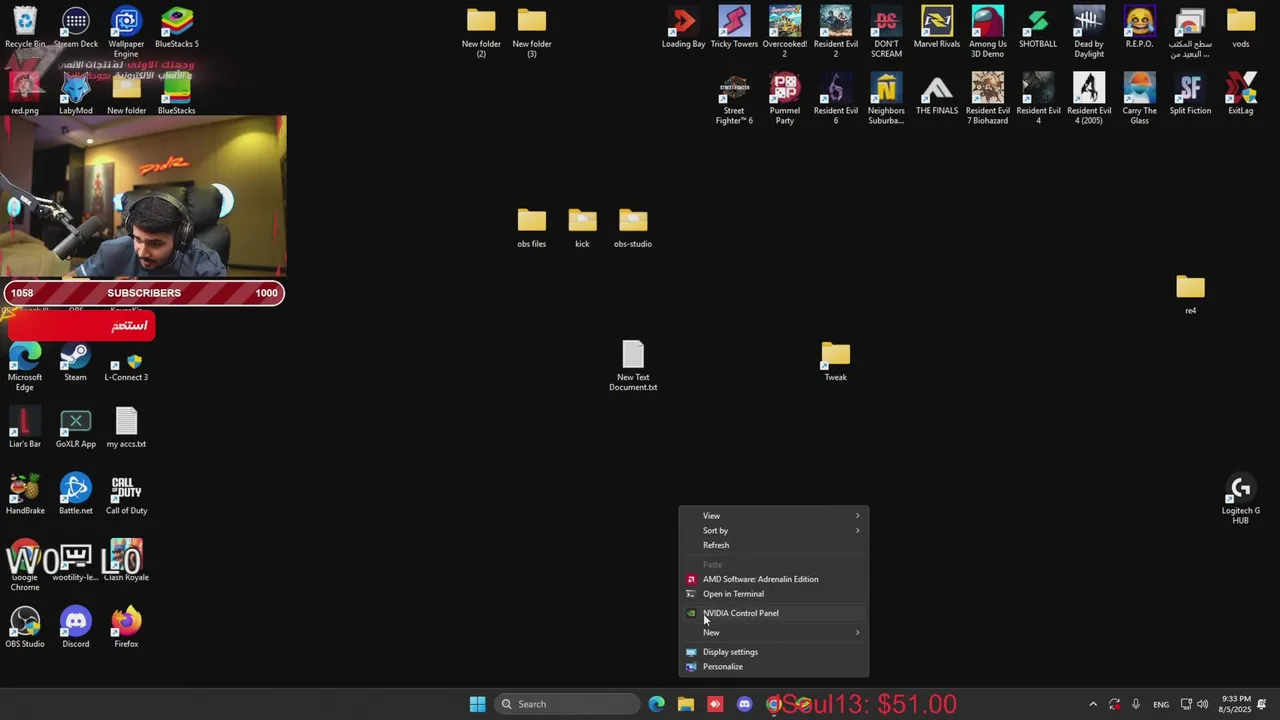Select the BlueStacks 5 shortcut
Viewport: 1280px width, 720px height.
point(177,27)
